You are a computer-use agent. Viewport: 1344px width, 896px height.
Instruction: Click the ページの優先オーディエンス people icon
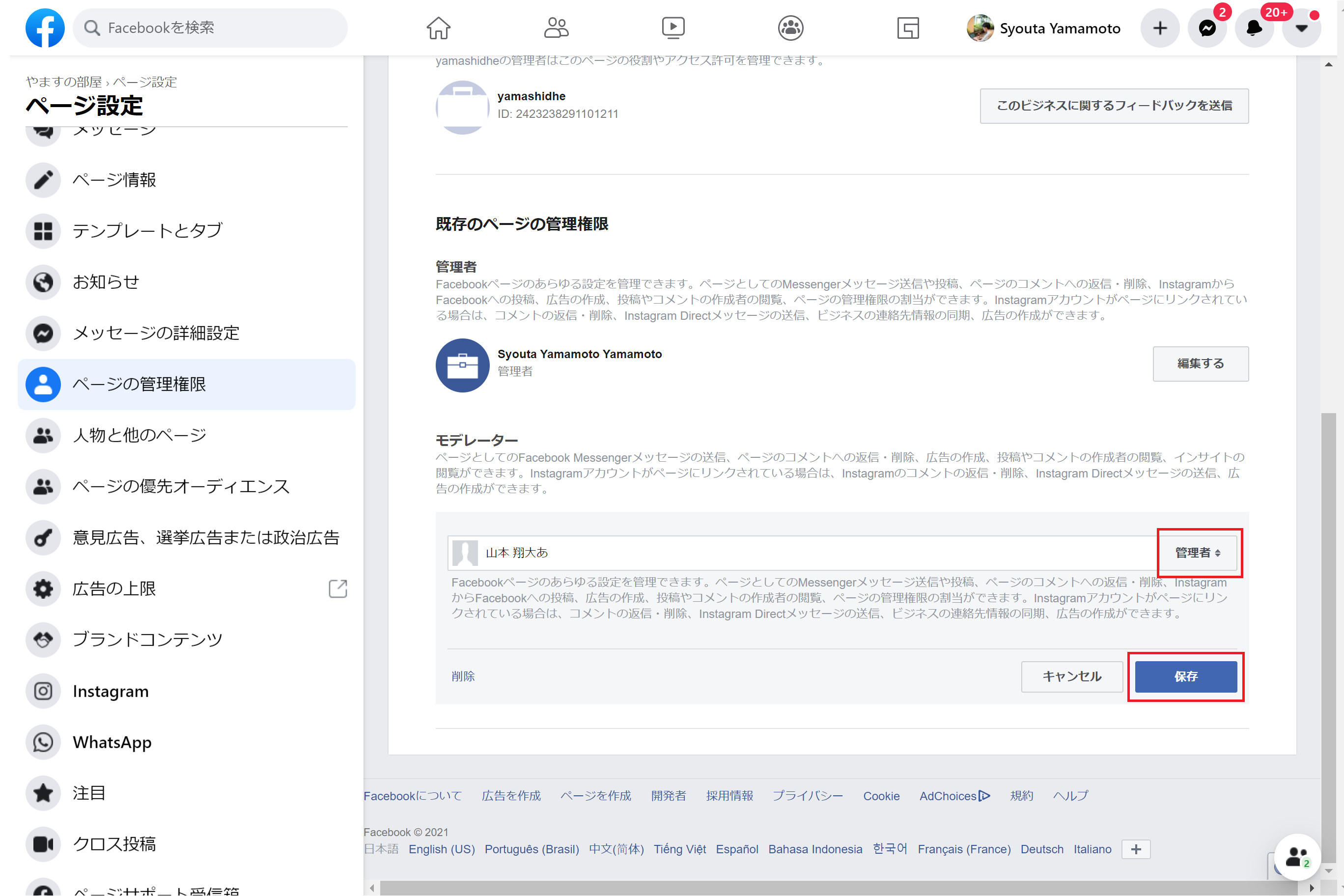coord(43,487)
